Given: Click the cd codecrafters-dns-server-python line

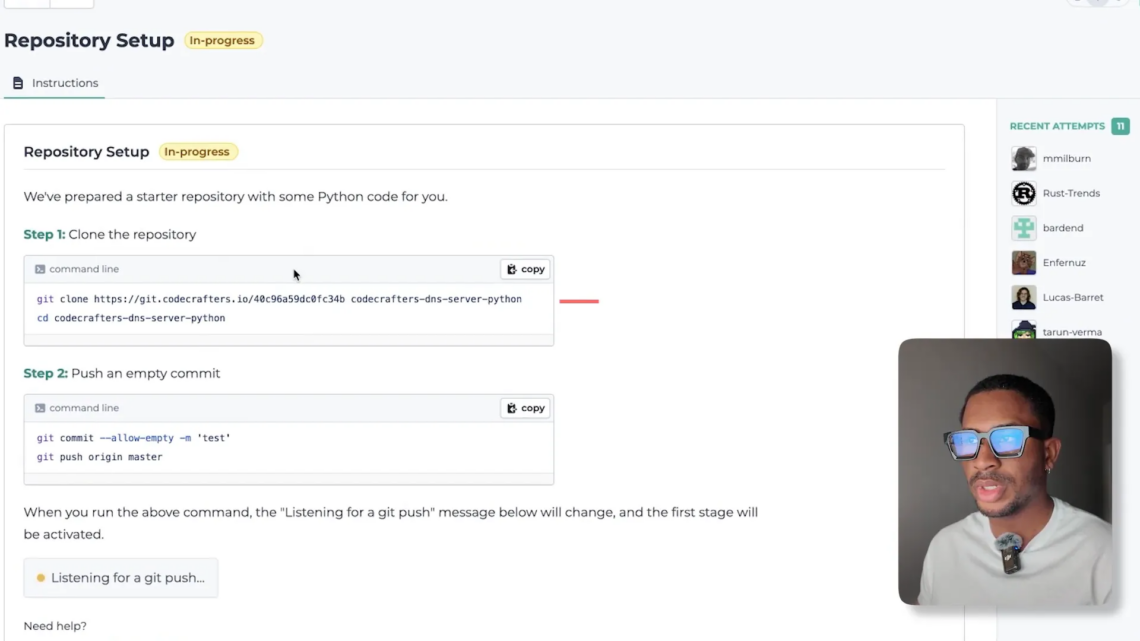Looking at the screenshot, I should (x=131, y=318).
